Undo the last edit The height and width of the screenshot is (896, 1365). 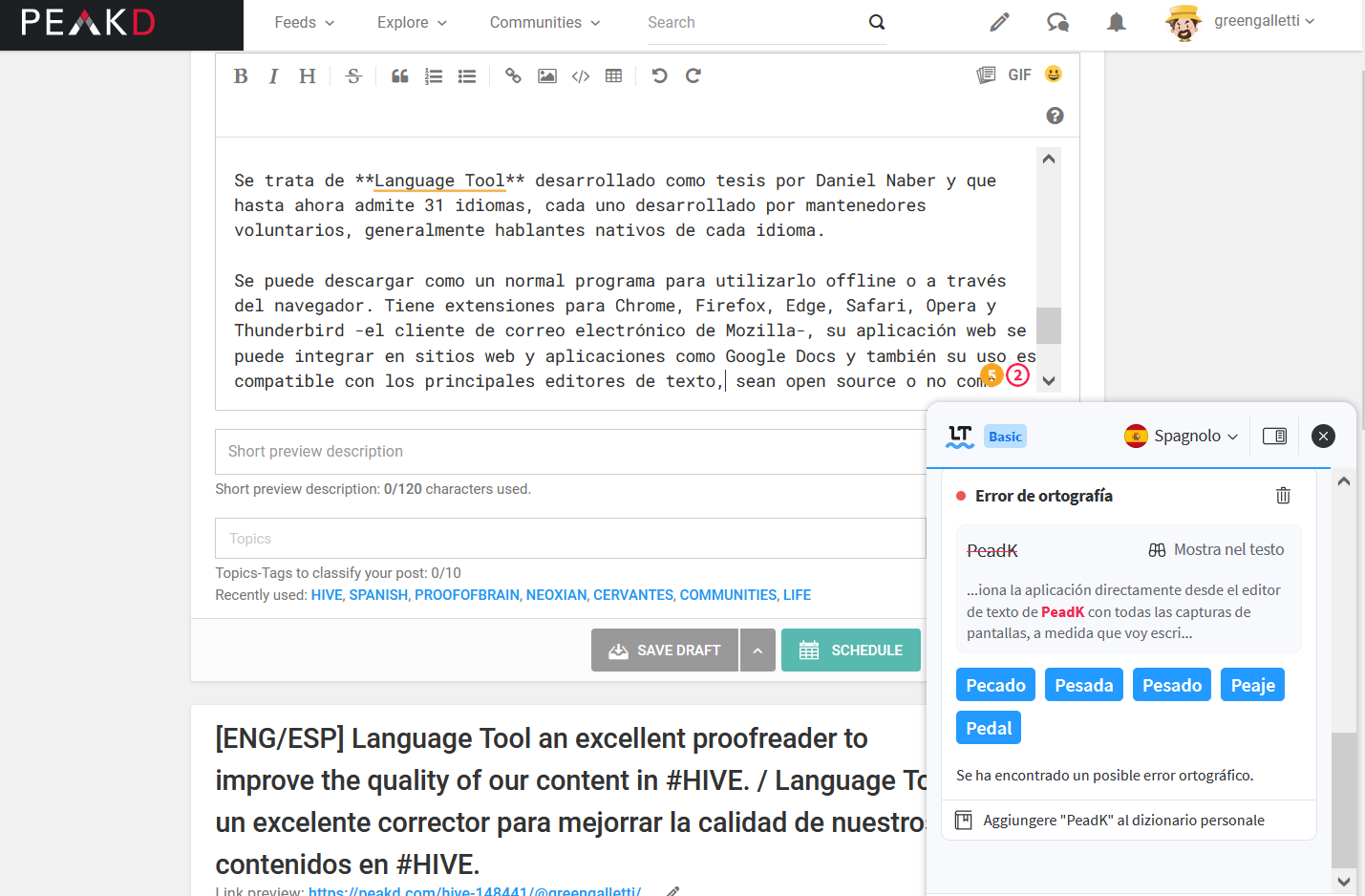click(659, 76)
